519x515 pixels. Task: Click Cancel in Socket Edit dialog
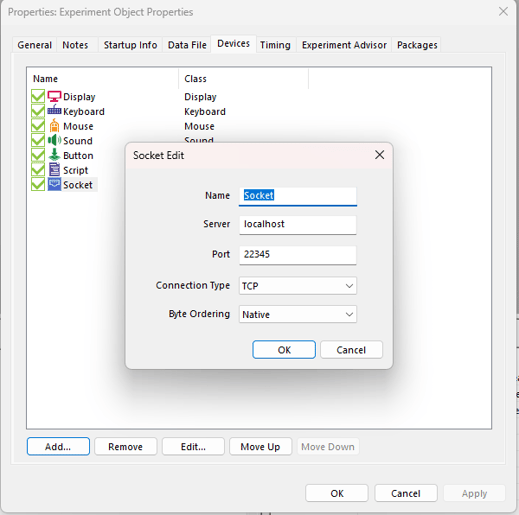pyautogui.click(x=351, y=350)
